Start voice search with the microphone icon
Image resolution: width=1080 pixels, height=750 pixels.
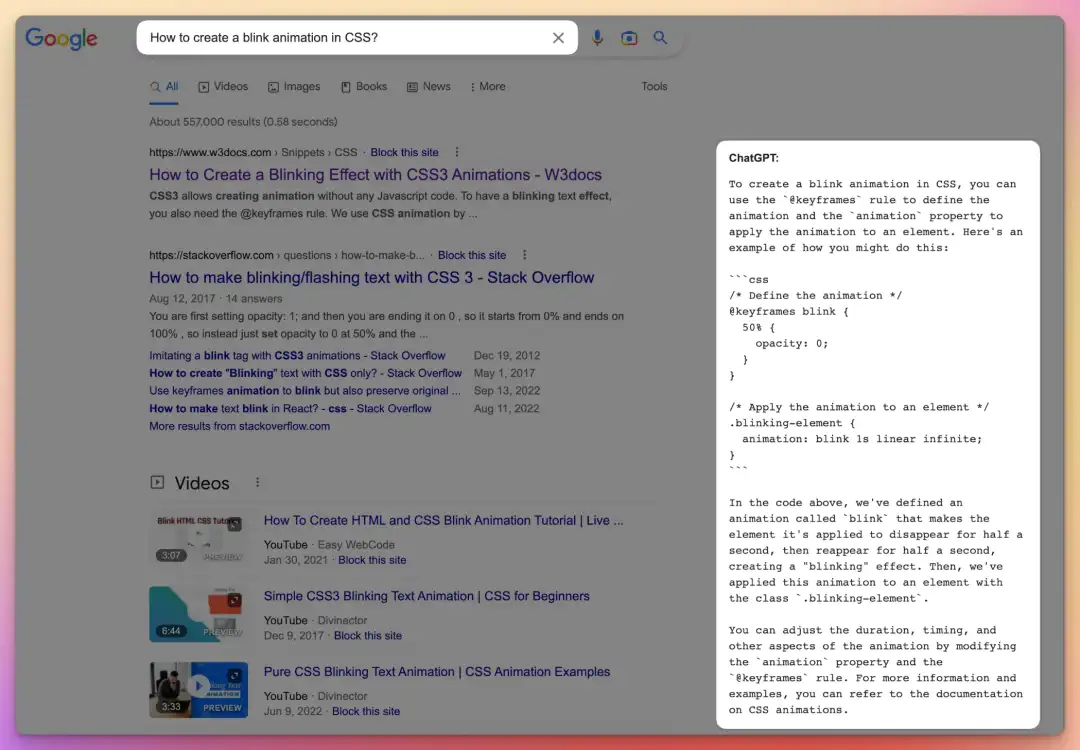click(x=597, y=38)
